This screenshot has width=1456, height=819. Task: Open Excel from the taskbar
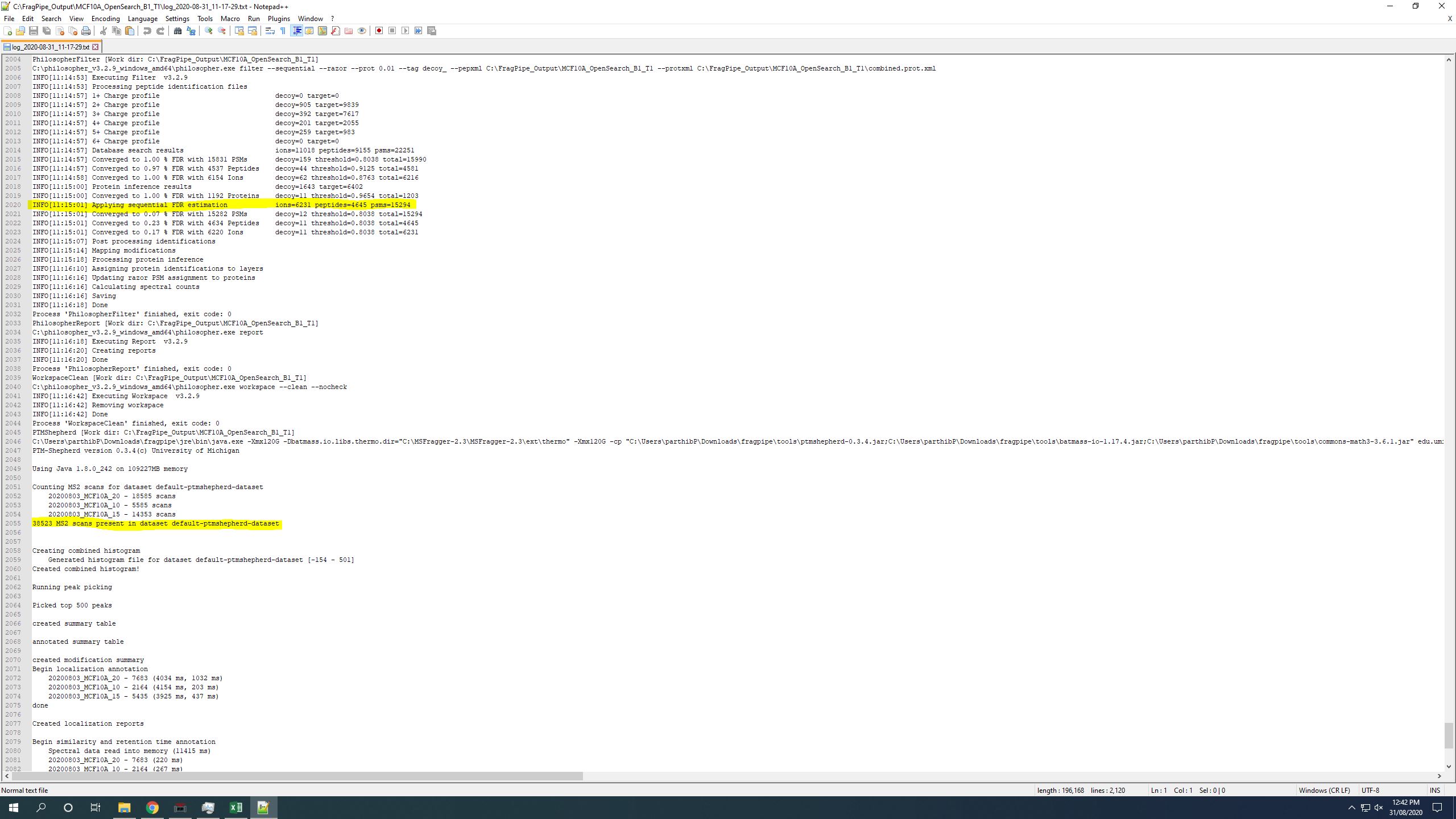point(236,807)
